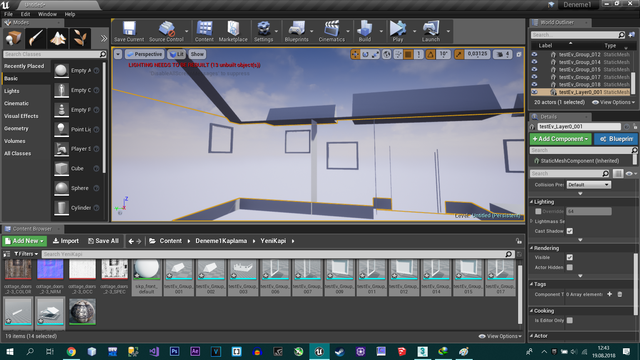The width and height of the screenshot is (640, 360).
Task: Select skp_front_default material thumbnail
Action: pyautogui.click(x=147, y=277)
